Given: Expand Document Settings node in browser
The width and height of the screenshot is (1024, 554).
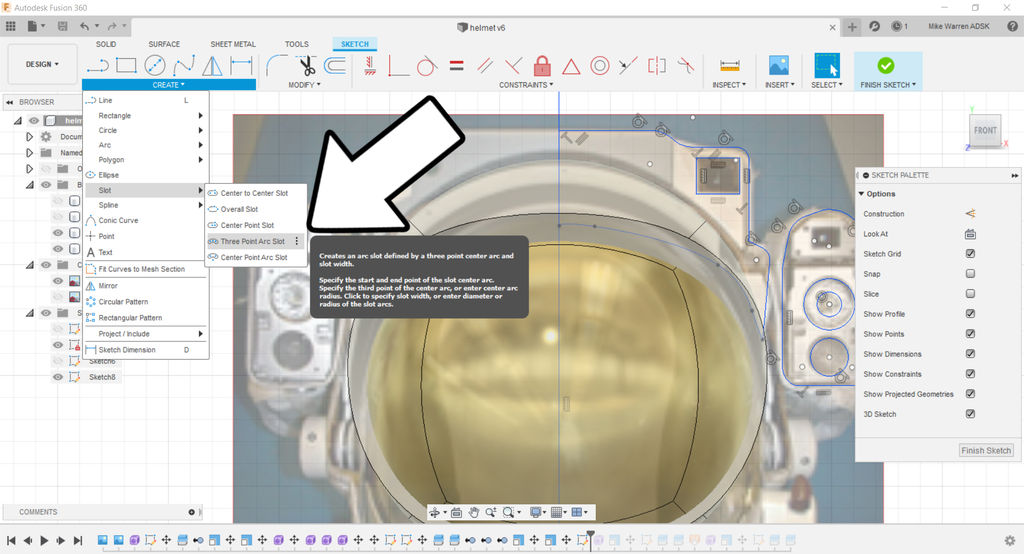Looking at the screenshot, I should (29, 137).
